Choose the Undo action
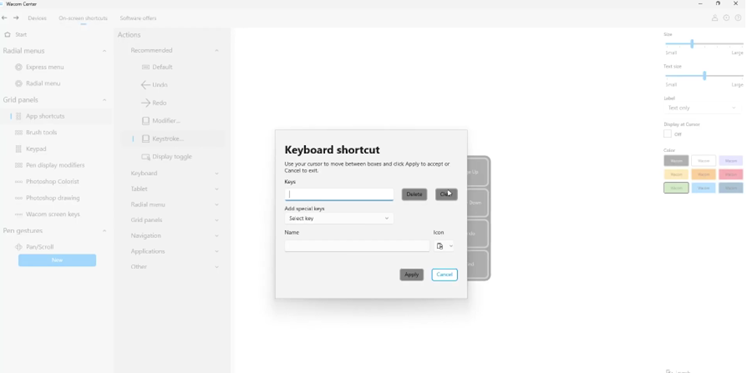 pos(160,85)
